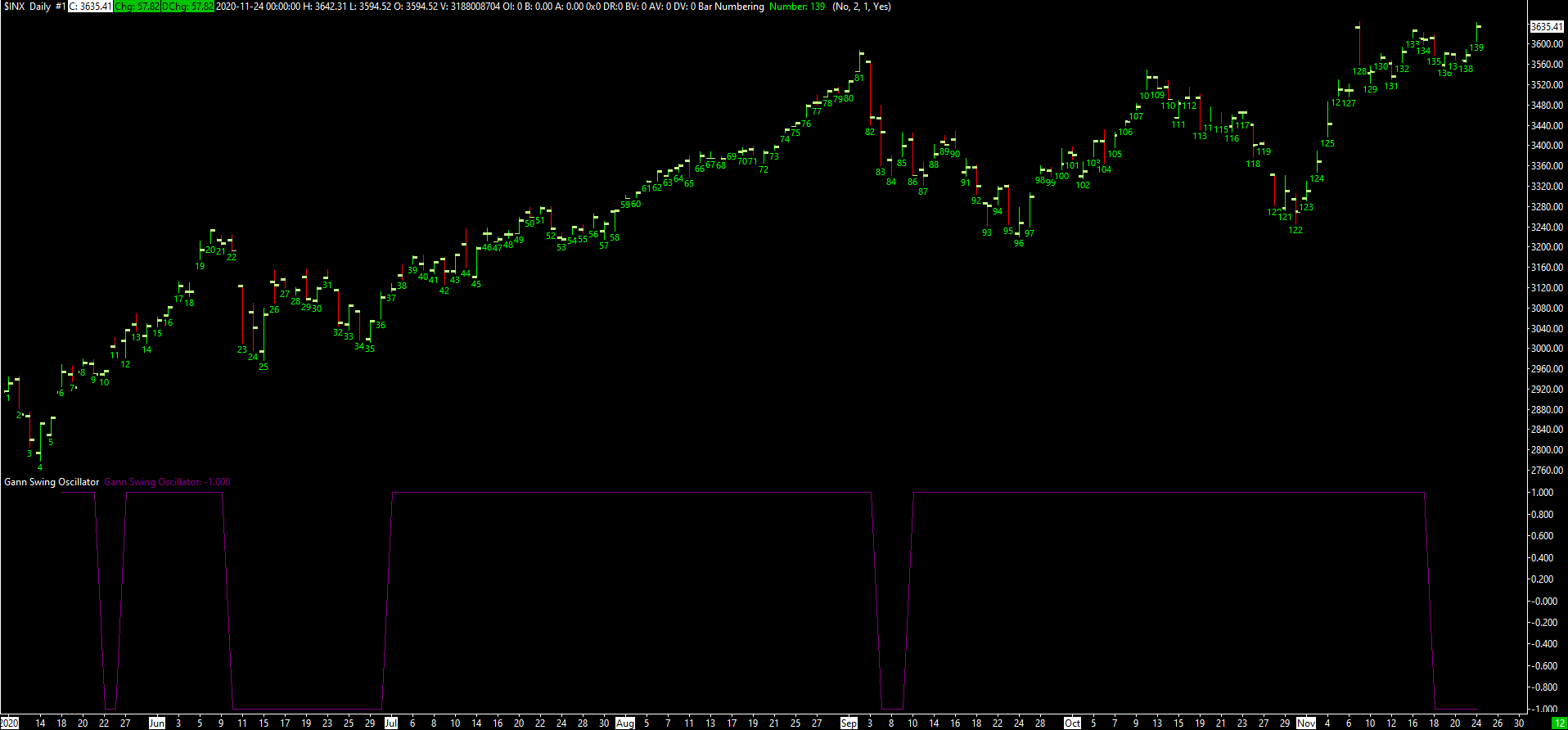Select the Sep month marker on time axis
Viewport: 1568px width, 730px height.
849,723
